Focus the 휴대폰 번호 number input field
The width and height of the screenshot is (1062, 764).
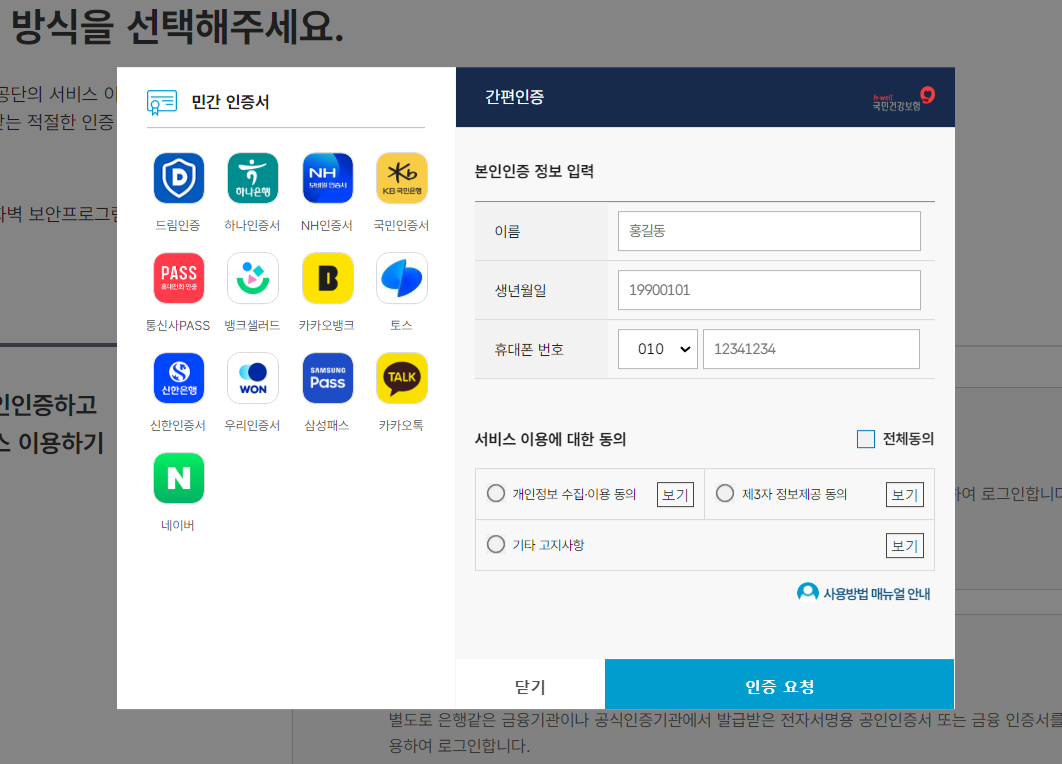811,349
